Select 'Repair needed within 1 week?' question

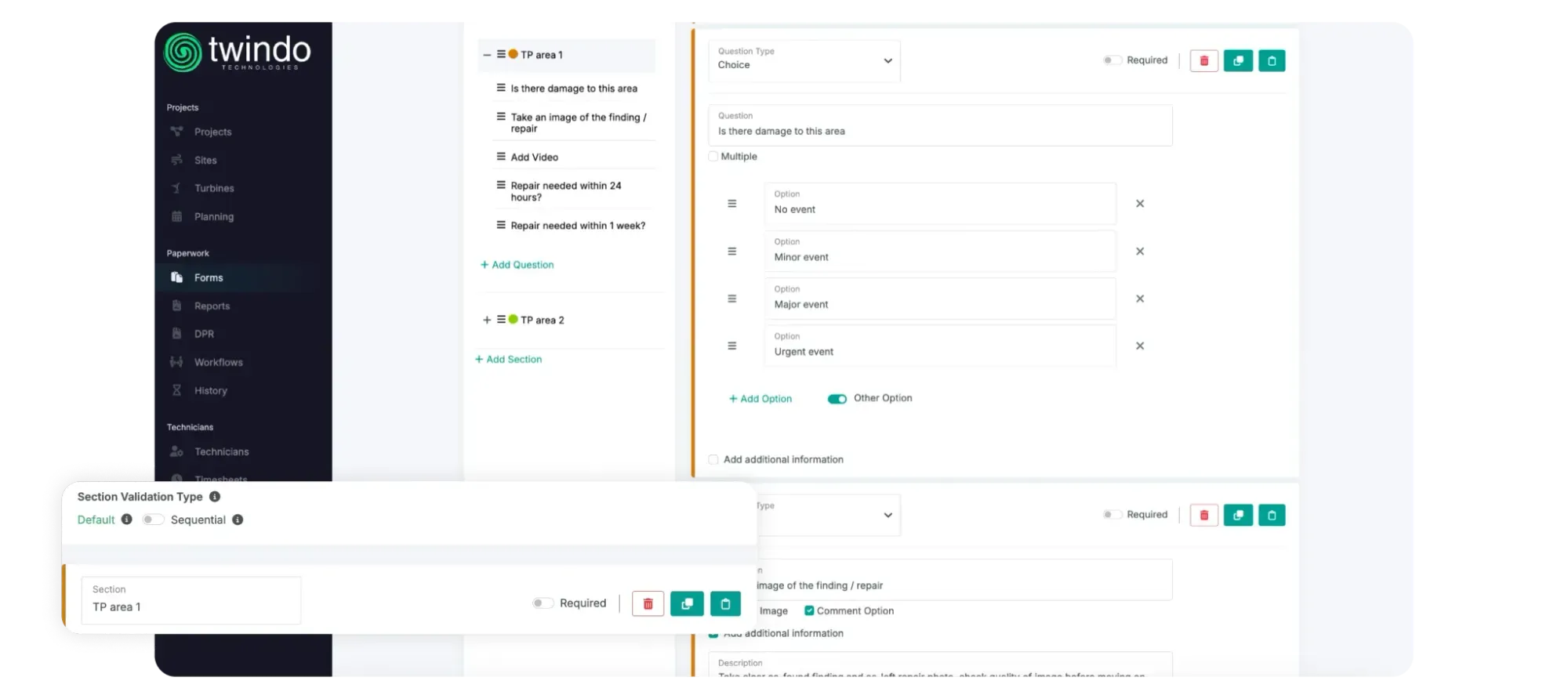[578, 226]
